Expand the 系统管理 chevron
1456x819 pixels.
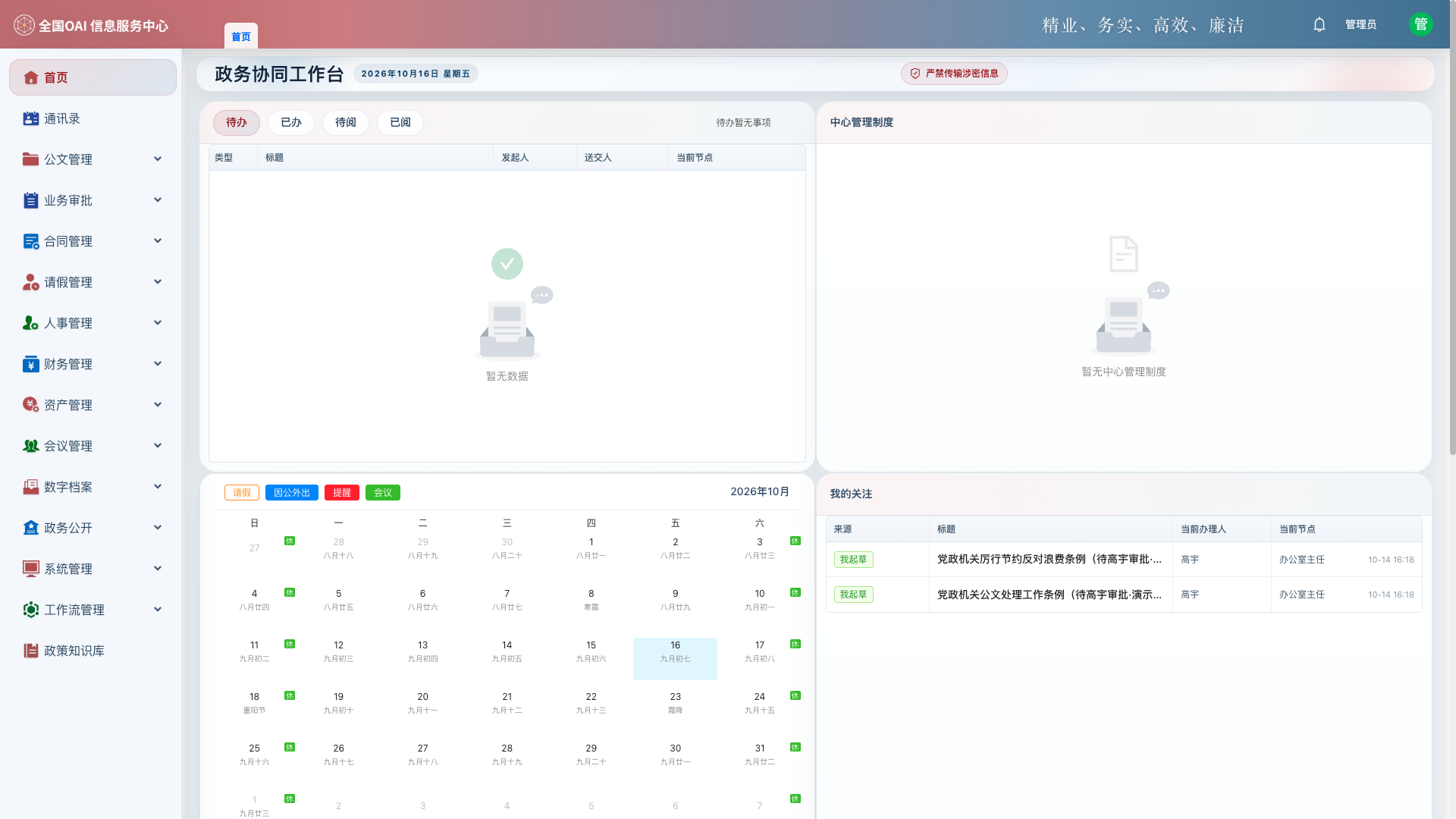158,569
